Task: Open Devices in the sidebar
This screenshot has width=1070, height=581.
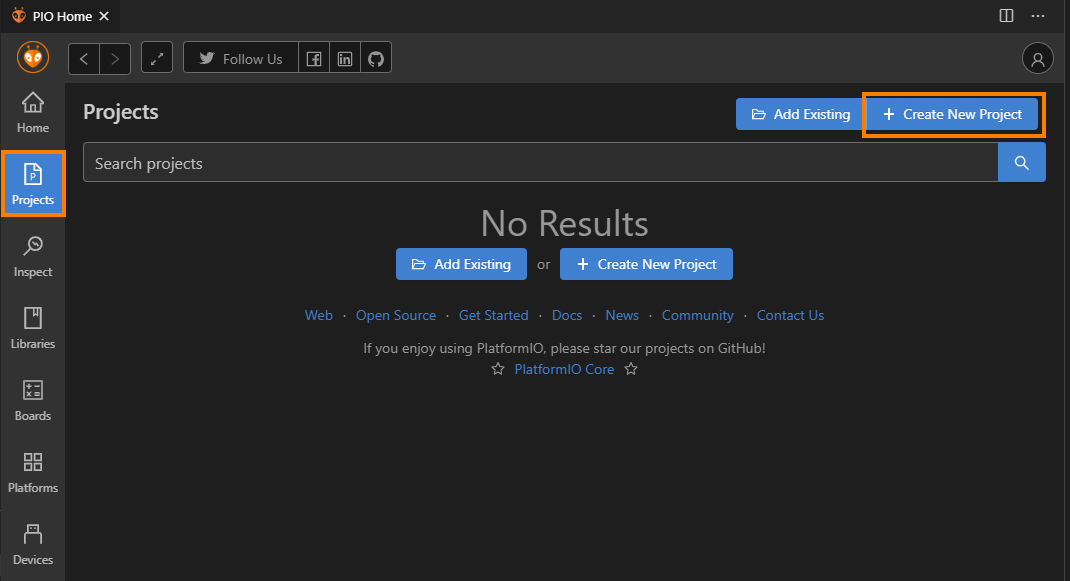Action: (x=33, y=544)
